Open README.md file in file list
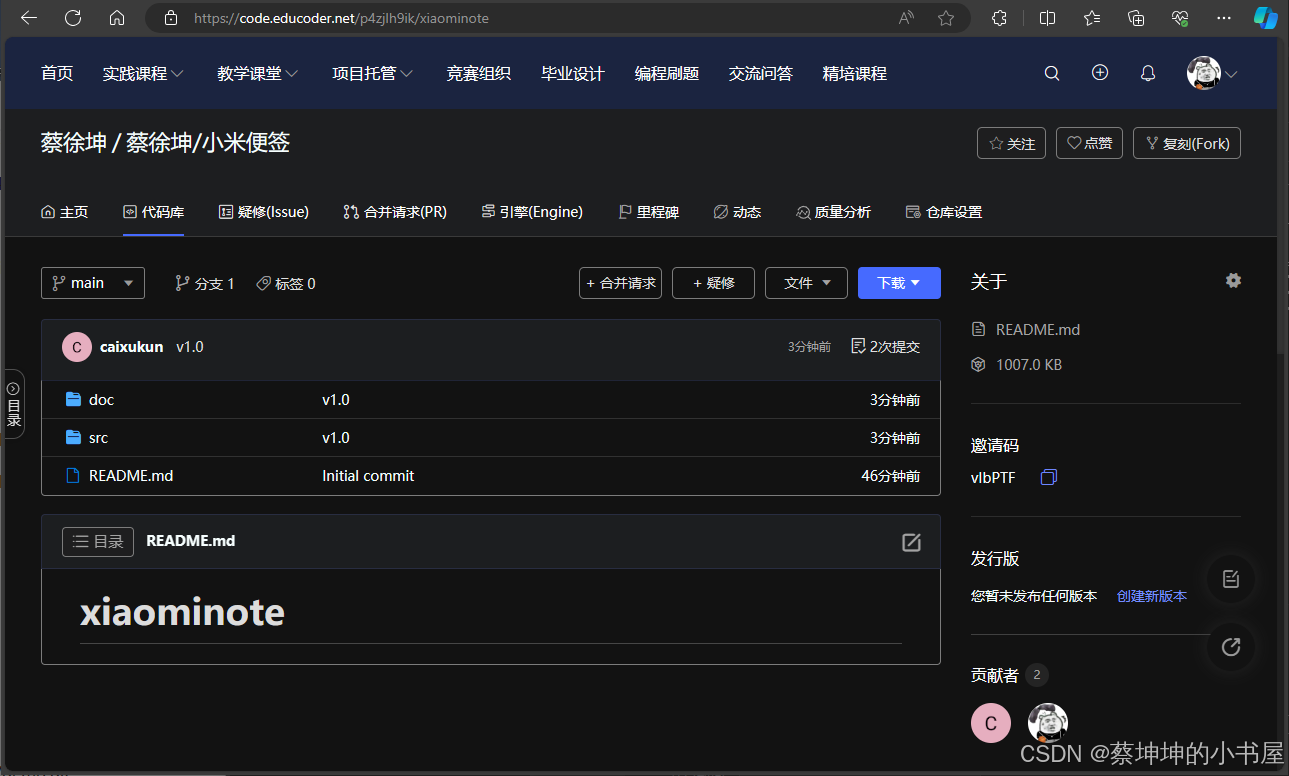This screenshot has width=1289, height=776. [x=131, y=476]
